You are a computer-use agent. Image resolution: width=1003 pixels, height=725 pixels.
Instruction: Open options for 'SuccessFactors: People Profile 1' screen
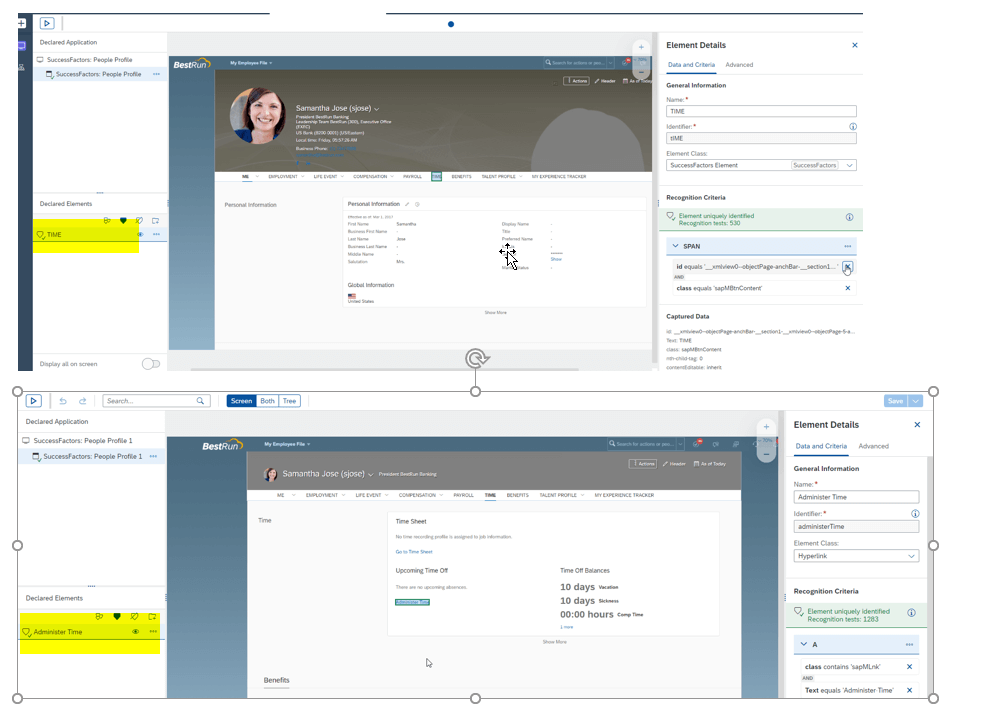(154, 456)
